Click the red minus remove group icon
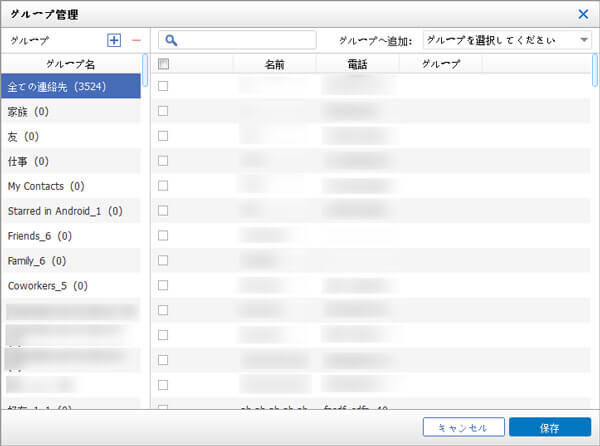Screen dimensions: 600x446 point(136,40)
